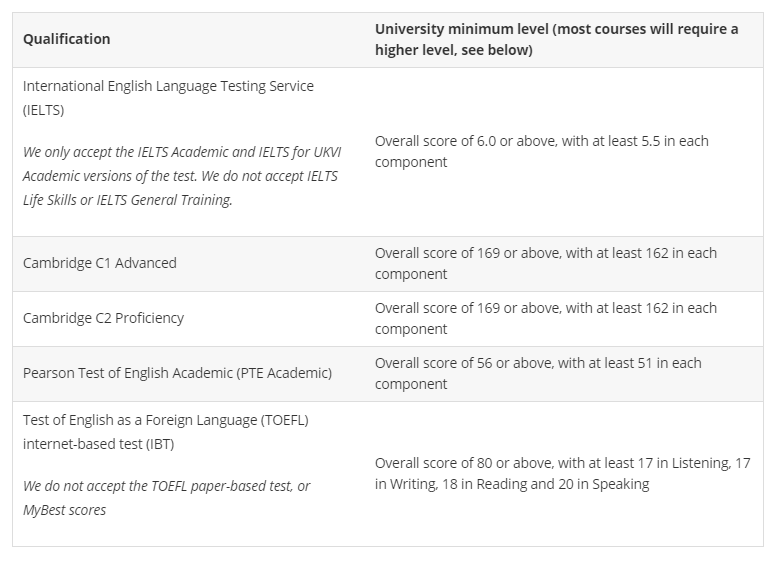Image resolution: width=784 pixels, height=563 pixels.
Task: Click the Qualification column header
Action: click(x=66, y=39)
